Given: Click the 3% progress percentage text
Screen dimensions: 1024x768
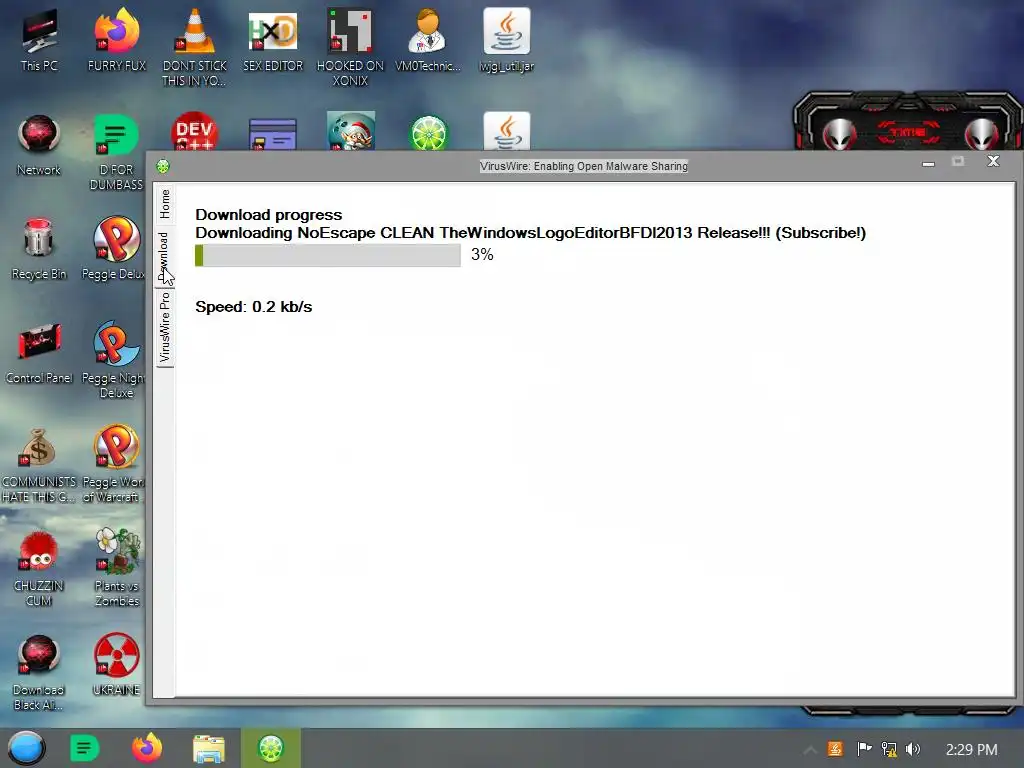Looking at the screenshot, I should coord(482,255).
